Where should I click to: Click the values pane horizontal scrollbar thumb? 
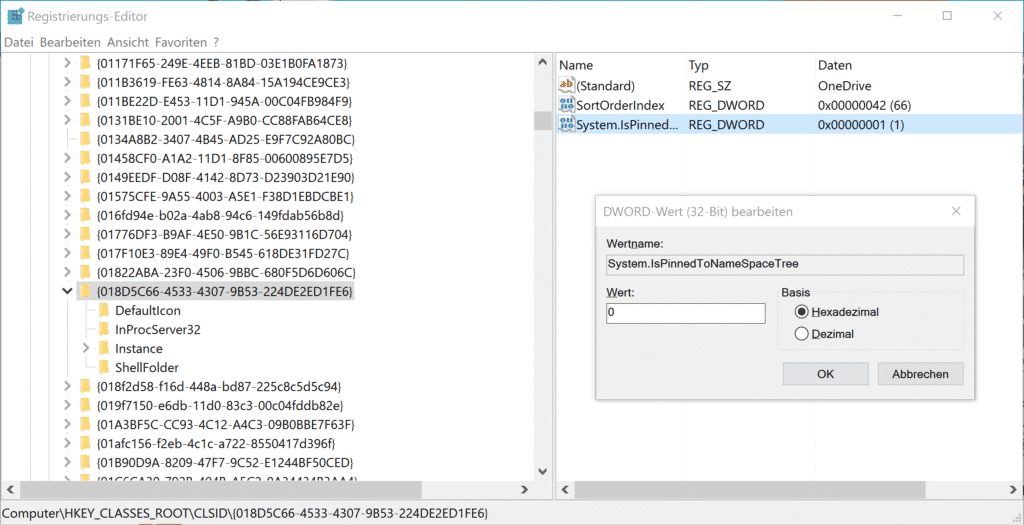coord(750,489)
